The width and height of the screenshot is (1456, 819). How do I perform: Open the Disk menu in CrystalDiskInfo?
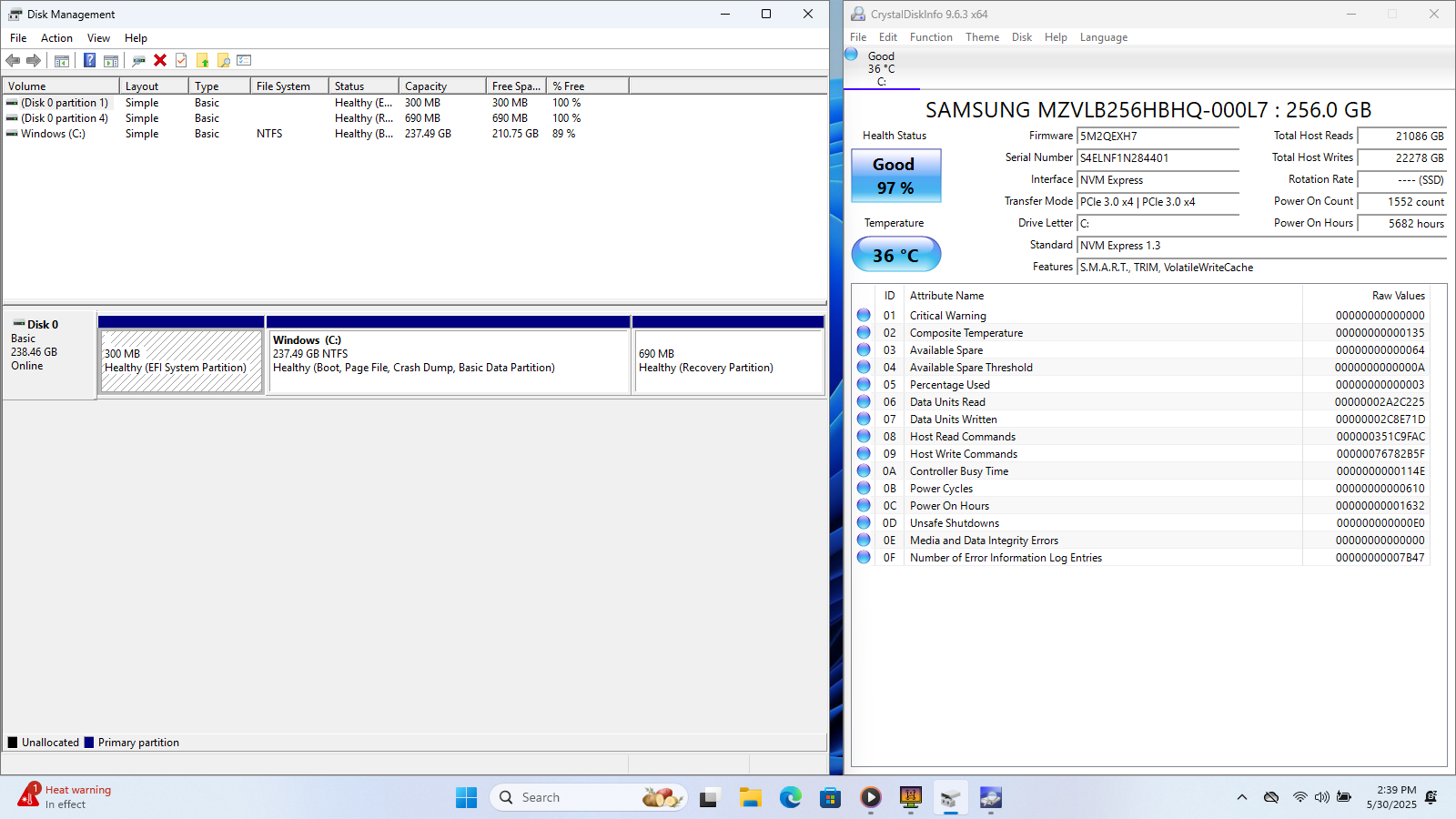point(1022,37)
